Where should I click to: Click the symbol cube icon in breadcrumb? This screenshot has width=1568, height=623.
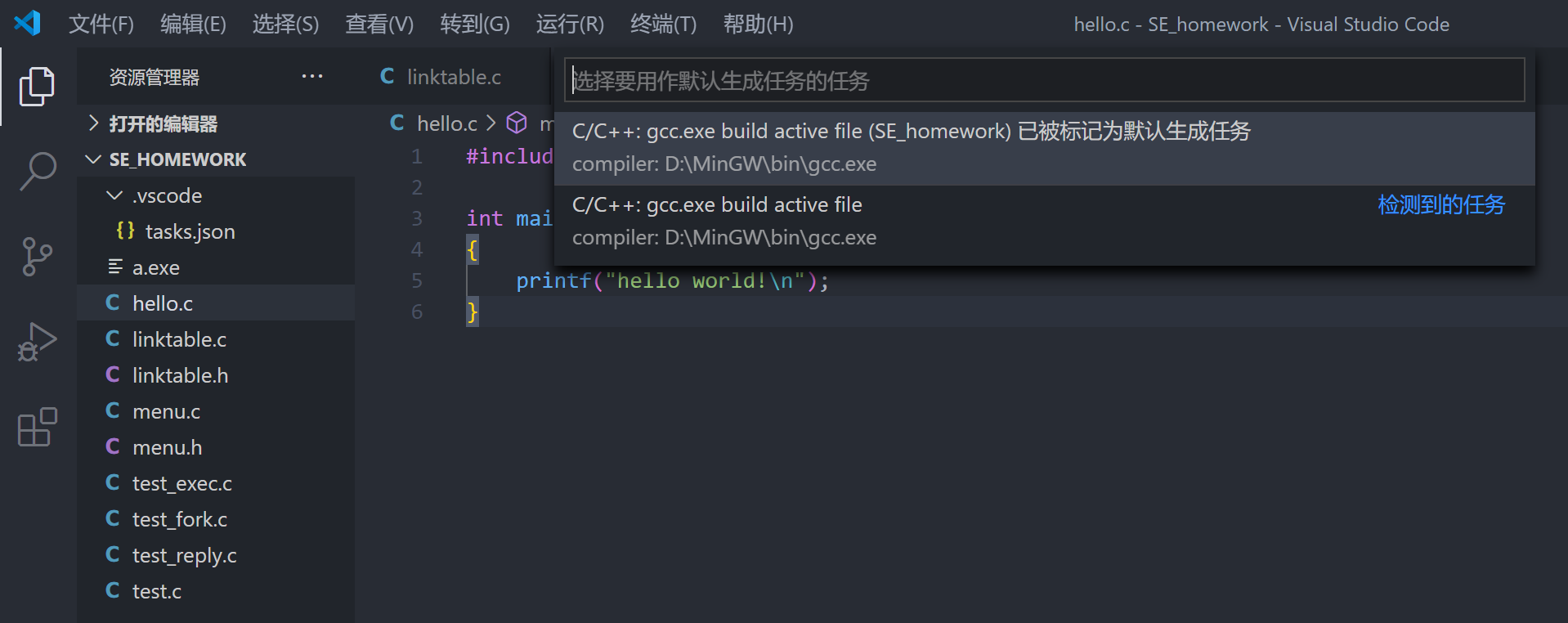(x=517, y=123)
